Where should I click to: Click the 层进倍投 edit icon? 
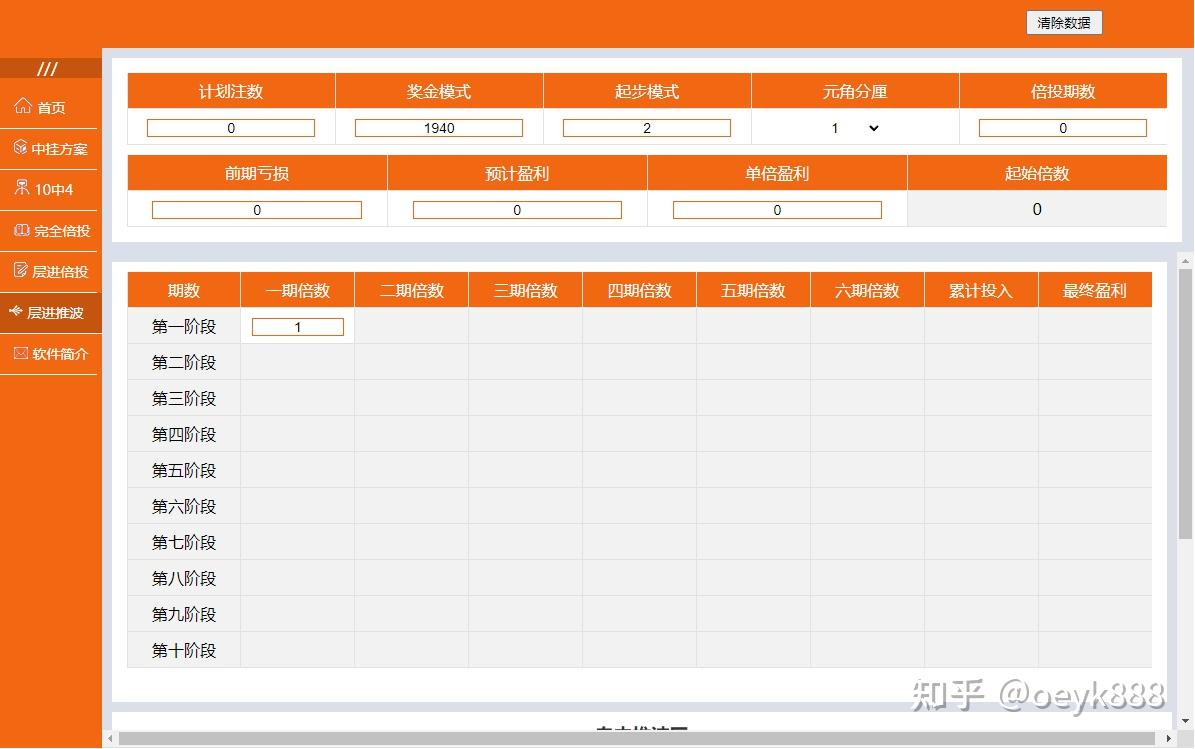click(x=21, y=270)
